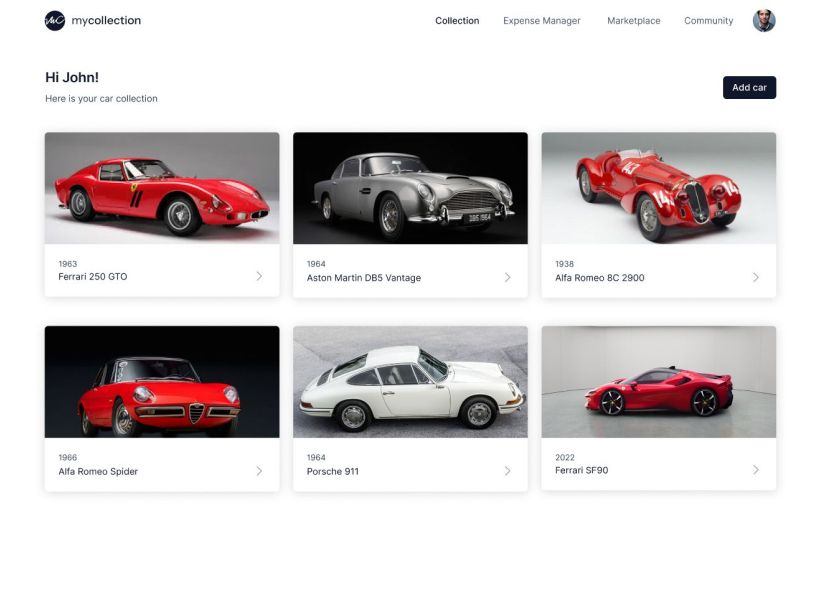Image resolution: width=820 pixels, height=614 pixels.
Task: Switch to the Collection tab
Action: (x=457, y=20)
